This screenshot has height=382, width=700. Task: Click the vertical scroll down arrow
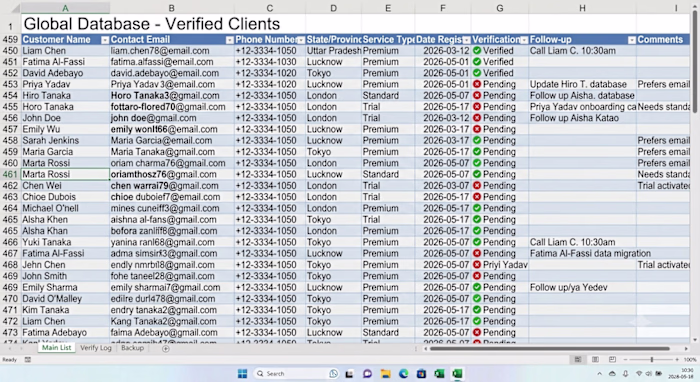pyautogui.click(x=695, y=340)
